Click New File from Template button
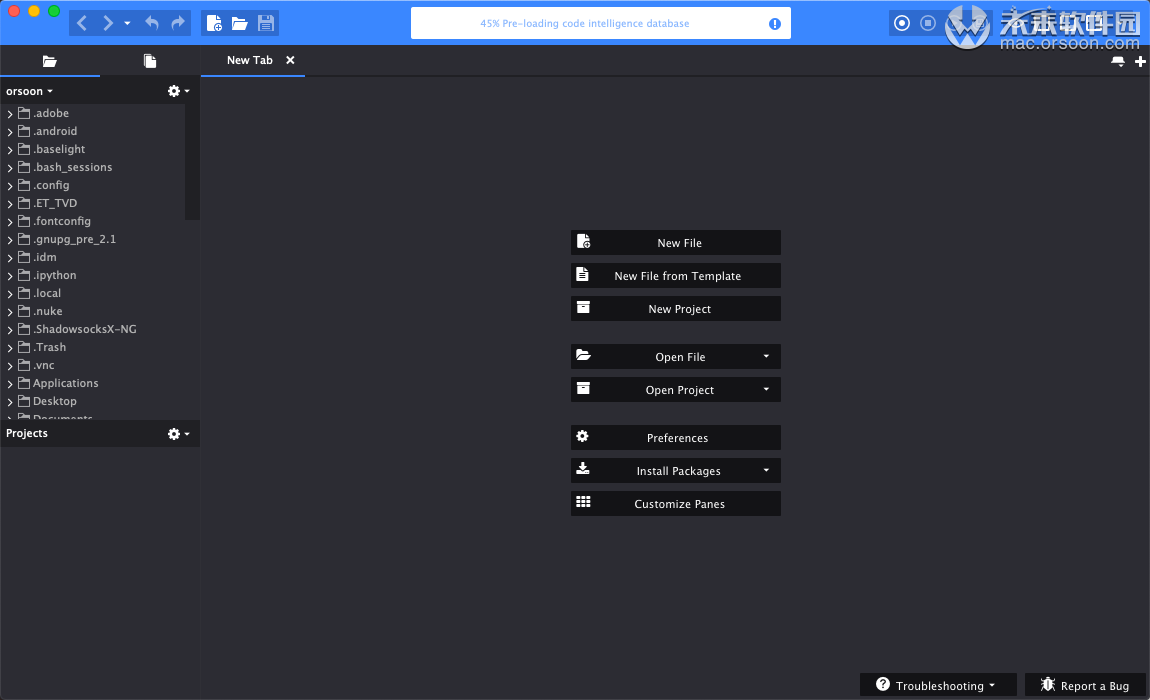Image resolution: width=1150 pixels, height=700 pixels. 675,276
